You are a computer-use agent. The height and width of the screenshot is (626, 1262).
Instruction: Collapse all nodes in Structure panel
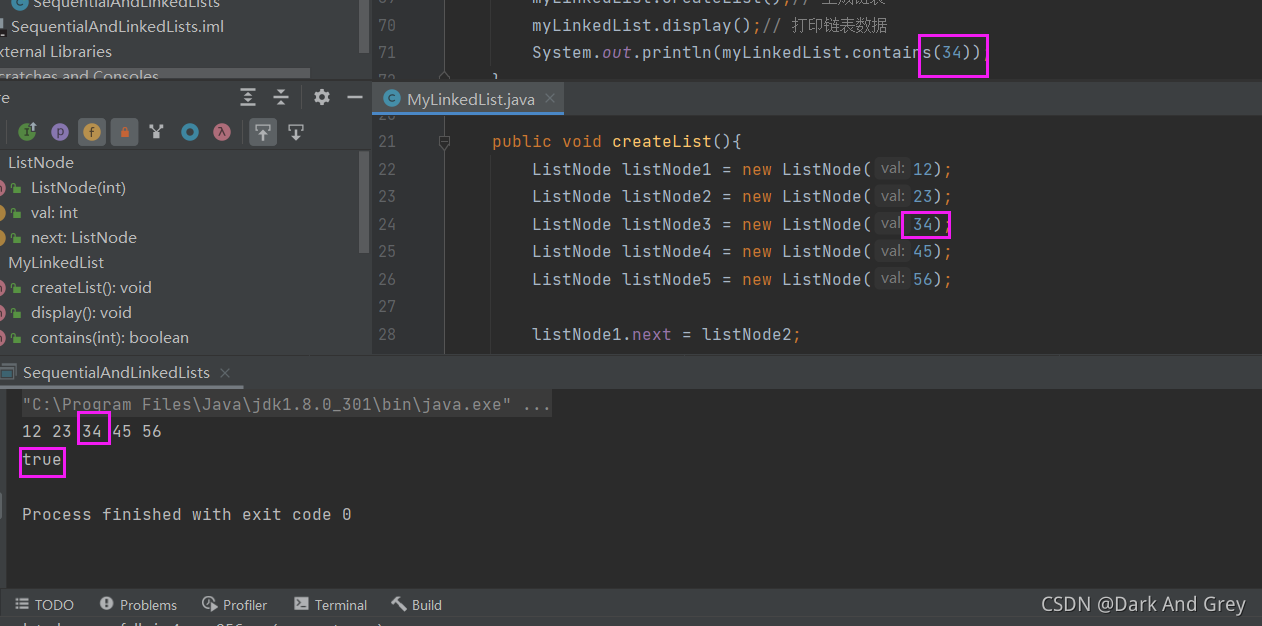(x=281, y=97)
